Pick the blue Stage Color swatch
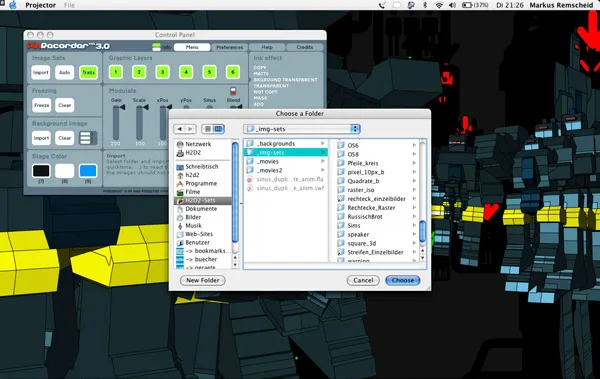Image resolution: width=600 pixels, height=379 pixels. (88, 171)
